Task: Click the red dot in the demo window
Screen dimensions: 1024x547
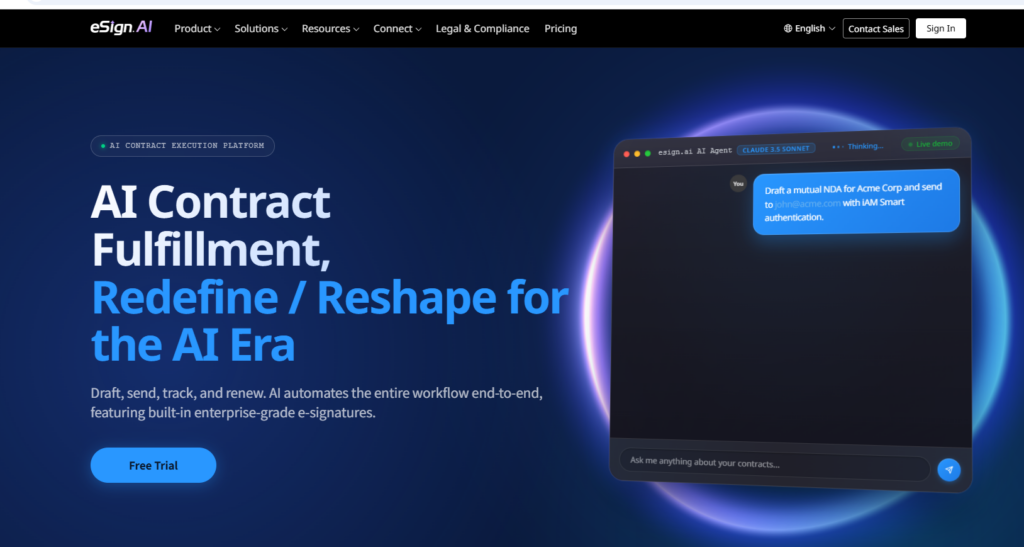Action: click(x=626, y=154)
